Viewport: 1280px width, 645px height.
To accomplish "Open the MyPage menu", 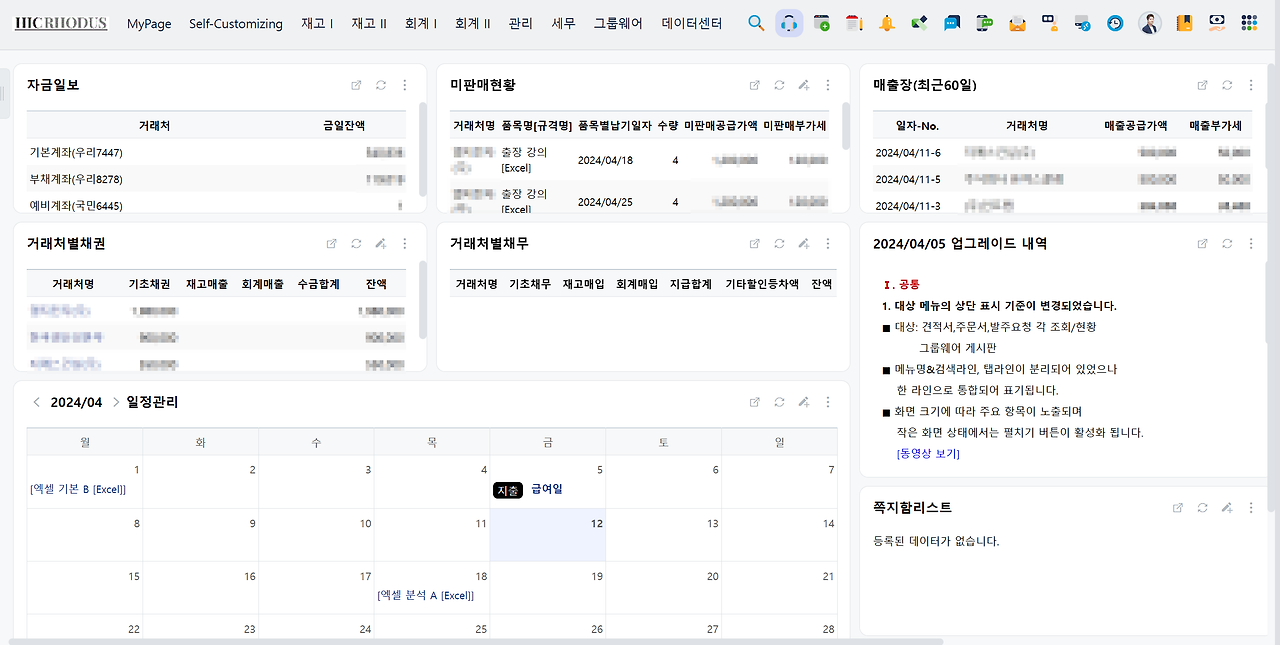I will (149, 23).
